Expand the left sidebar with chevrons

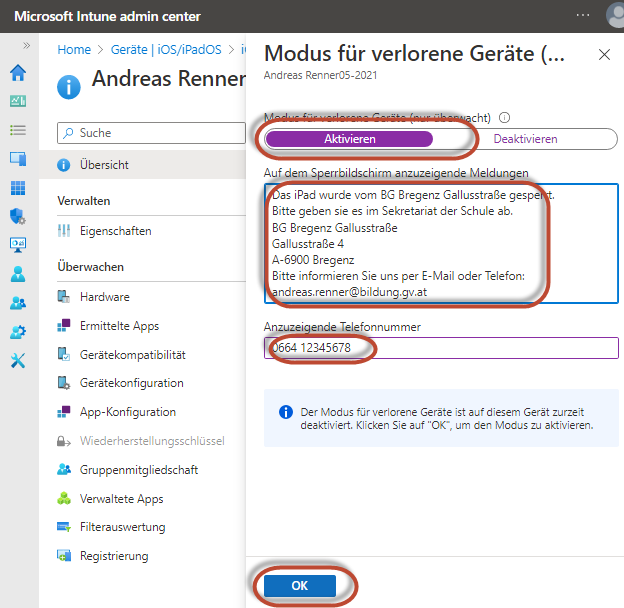(x=27, y=46)
